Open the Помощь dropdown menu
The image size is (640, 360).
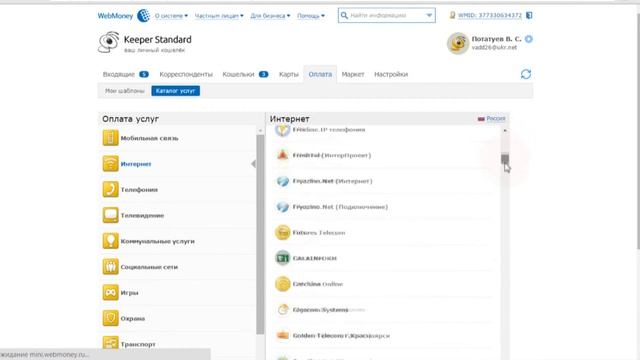pyautogui.click(x=311, y=16)
